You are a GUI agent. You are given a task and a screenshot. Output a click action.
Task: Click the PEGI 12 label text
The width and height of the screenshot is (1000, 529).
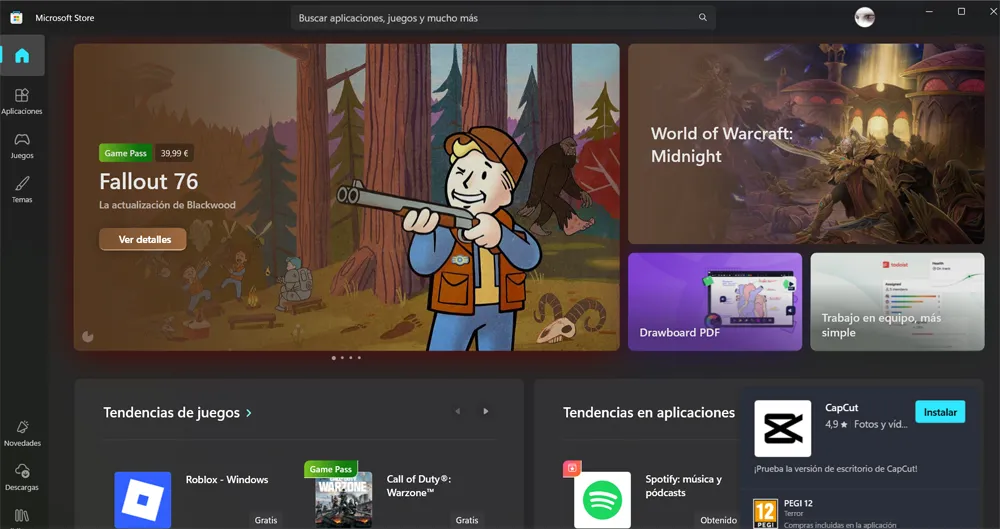798,503
